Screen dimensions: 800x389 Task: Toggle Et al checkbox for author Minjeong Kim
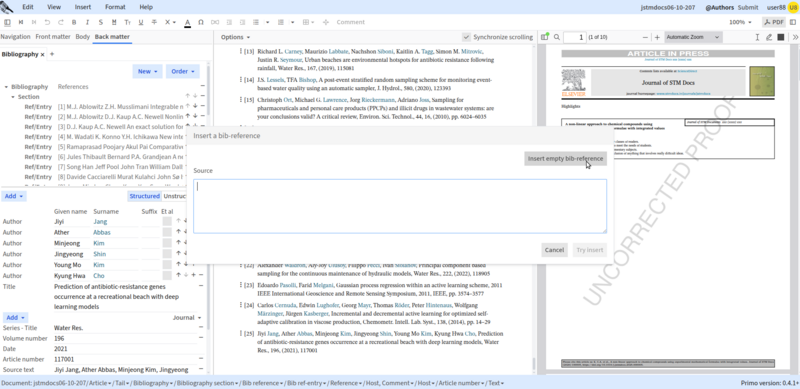167,243
